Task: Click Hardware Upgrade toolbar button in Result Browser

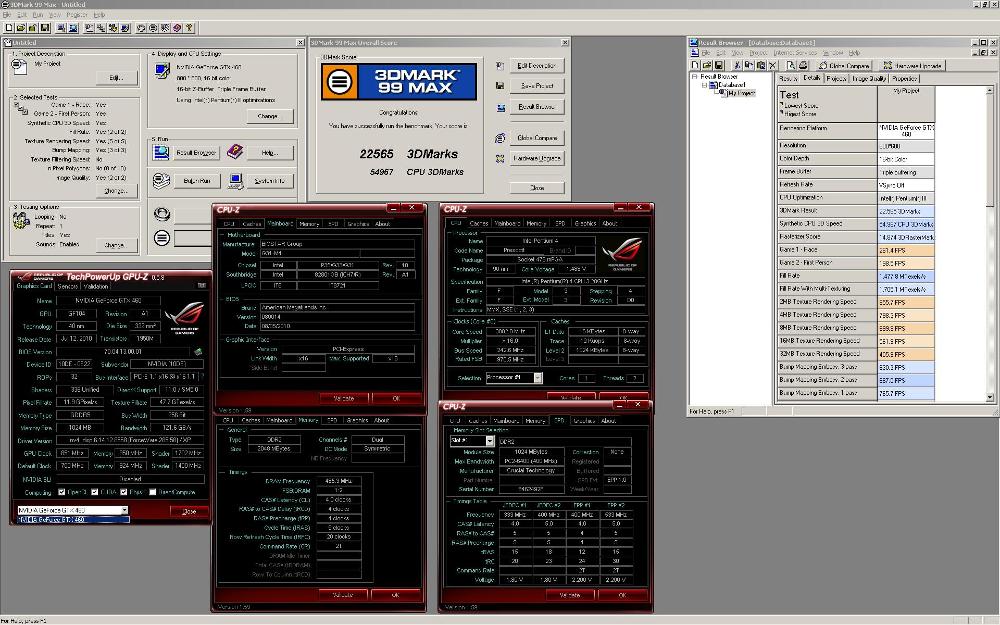Action: click(913, 65)
